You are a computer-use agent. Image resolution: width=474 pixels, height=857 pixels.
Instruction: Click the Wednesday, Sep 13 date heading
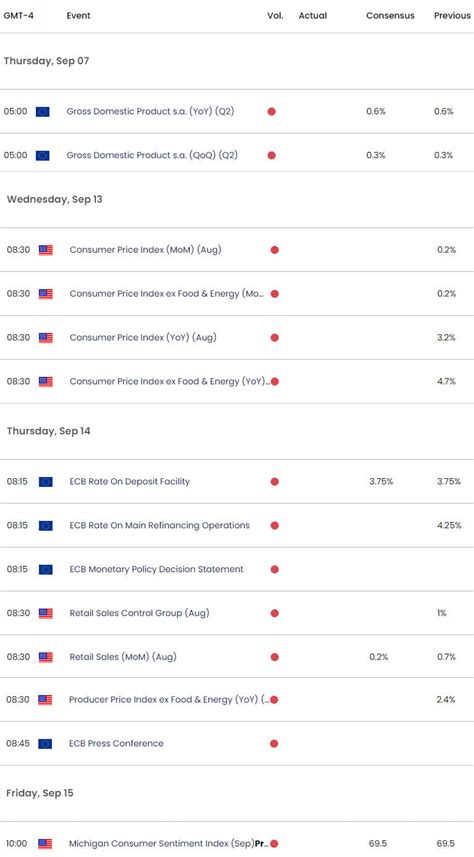pos(55,199)
